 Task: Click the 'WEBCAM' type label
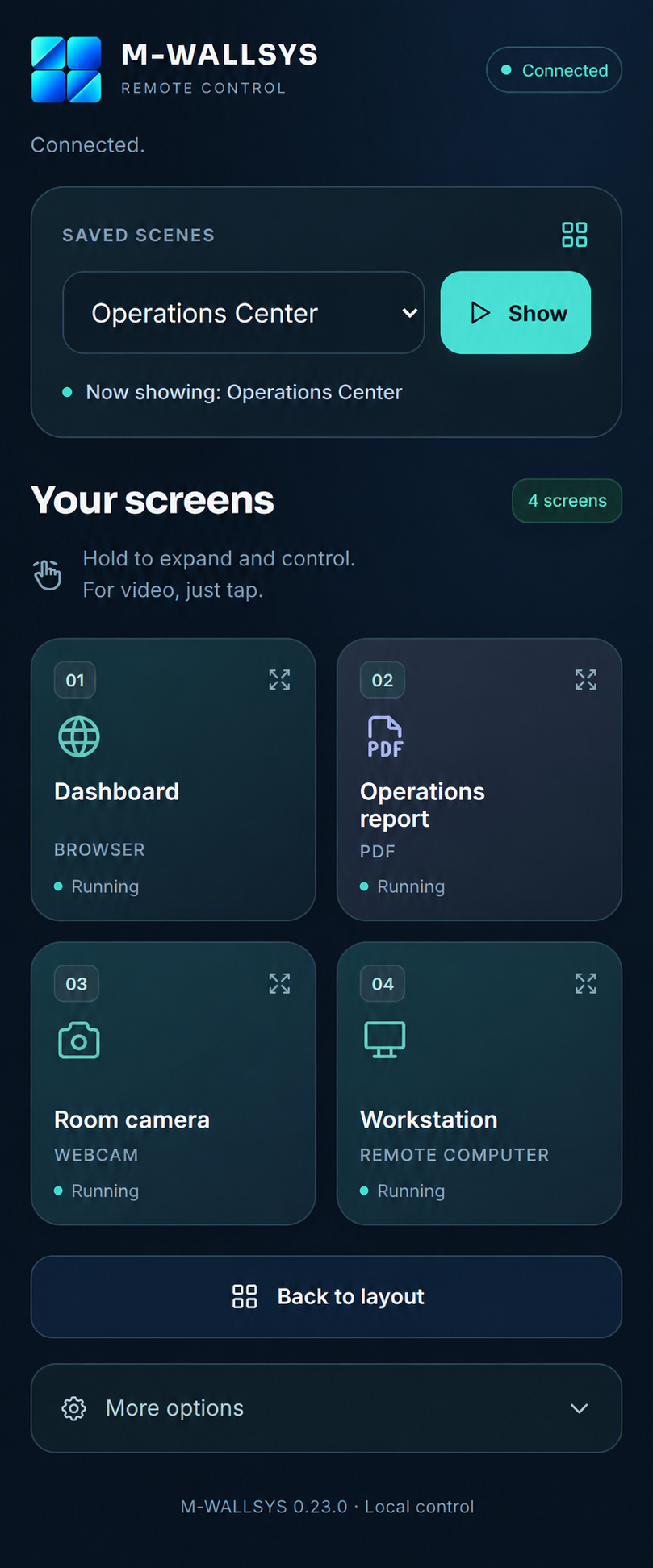tap(96, 1155)
